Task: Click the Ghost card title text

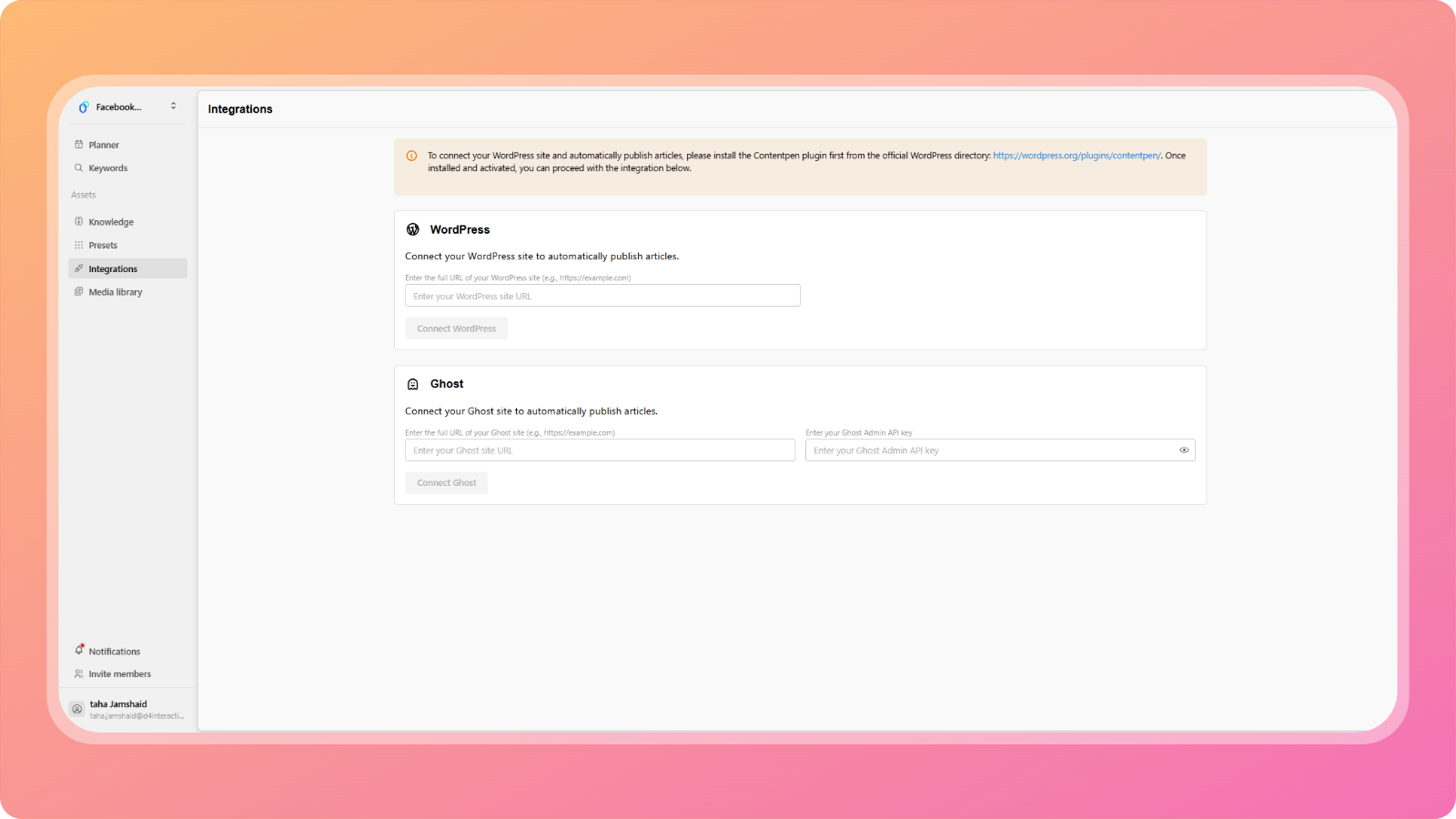Action: pyautogui.click(x=447, y=384)
